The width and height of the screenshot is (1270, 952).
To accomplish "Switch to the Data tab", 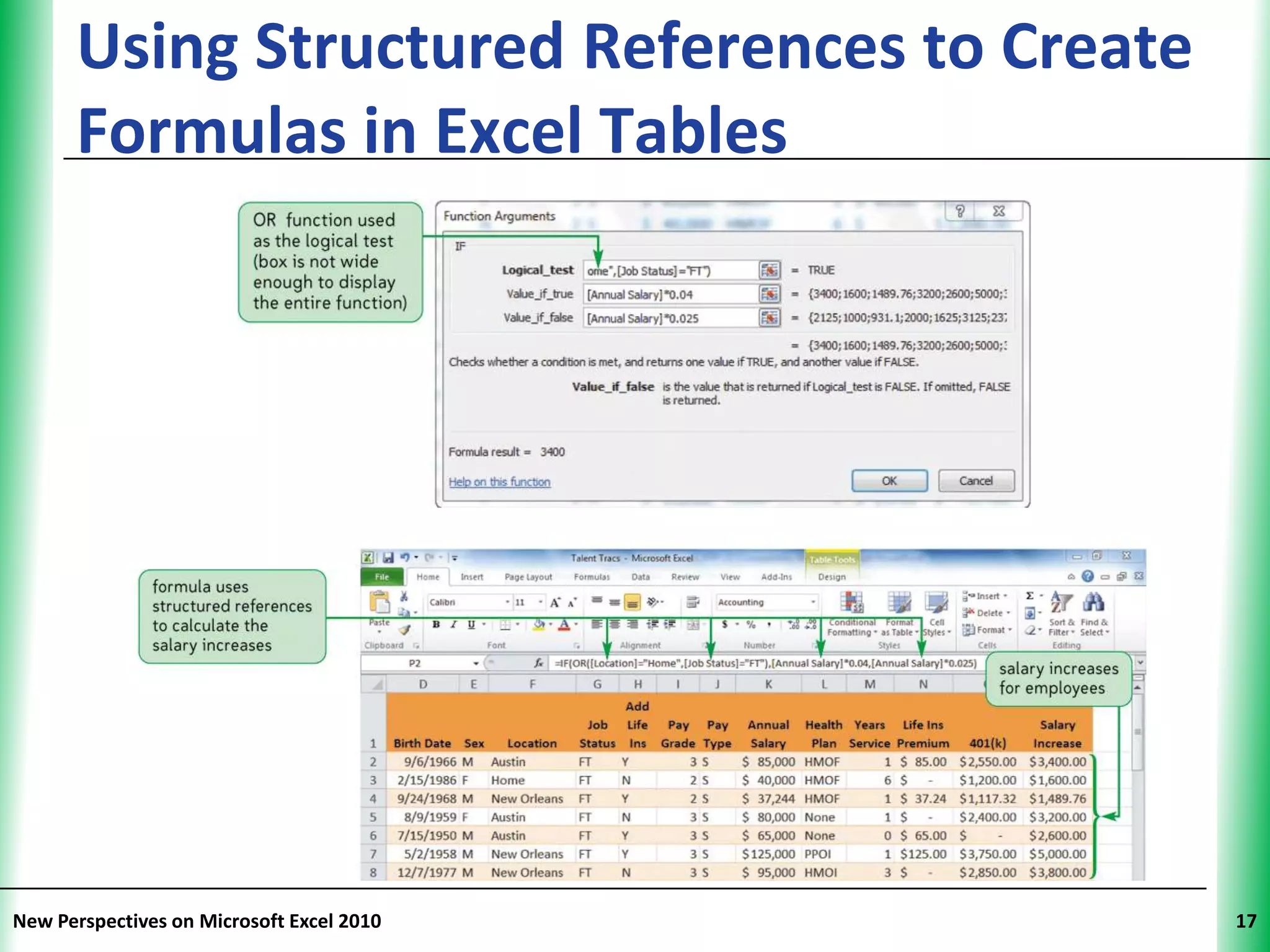I will point(641,576).
